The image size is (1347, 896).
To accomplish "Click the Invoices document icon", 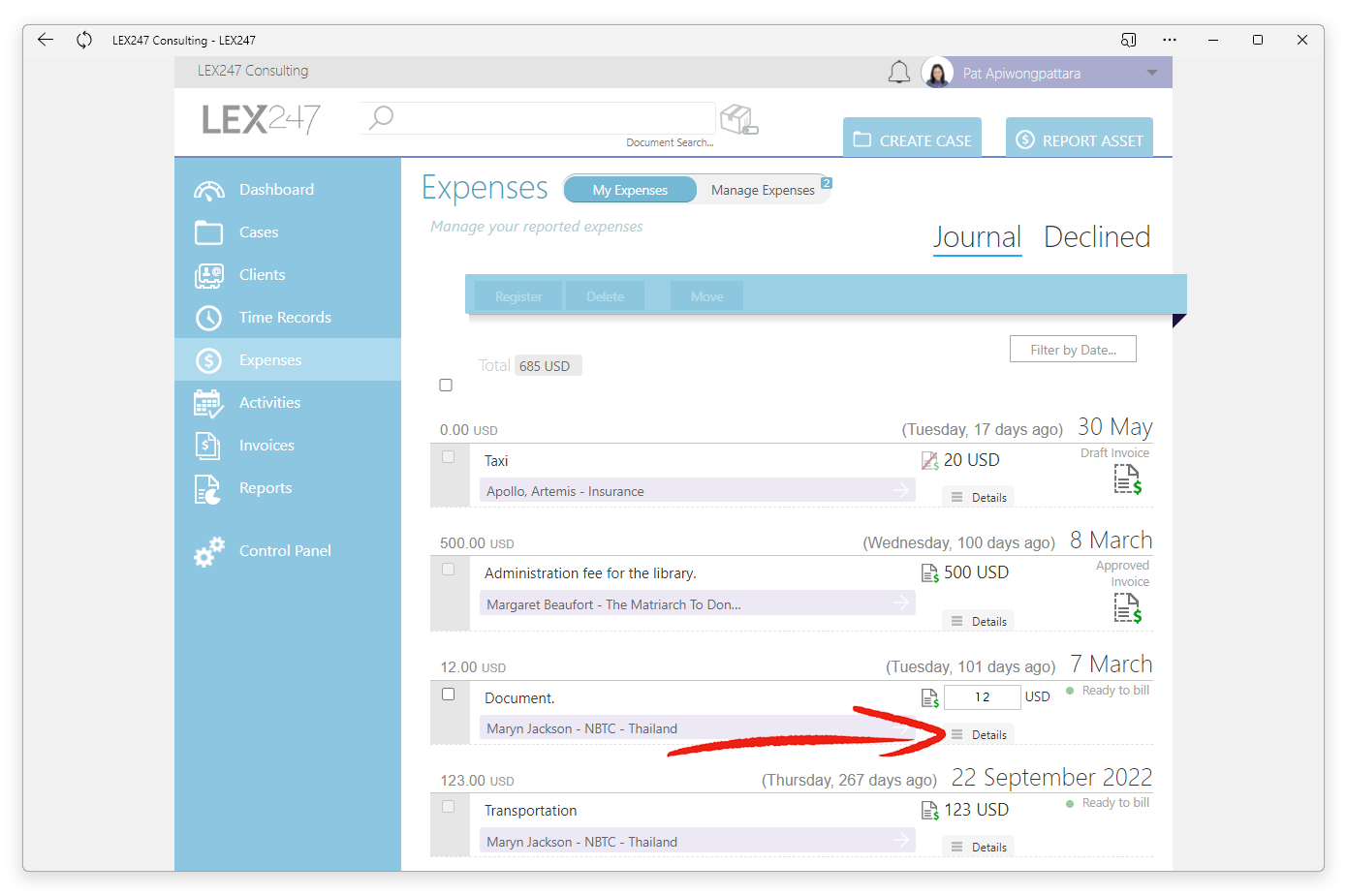I will pos(208,446).
